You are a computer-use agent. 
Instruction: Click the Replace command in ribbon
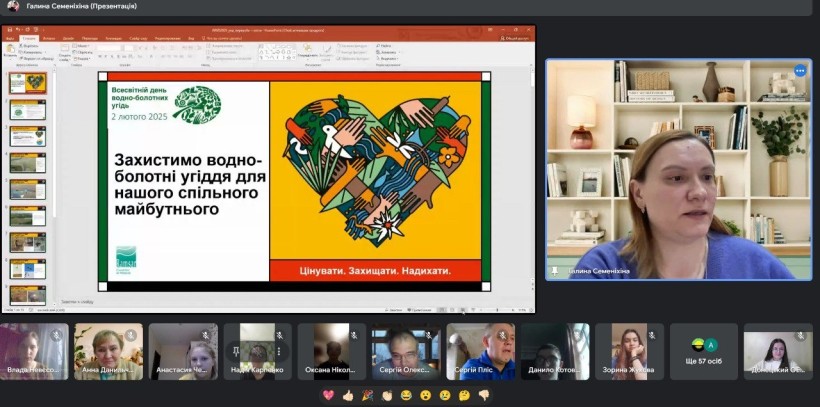click(388, 52)
